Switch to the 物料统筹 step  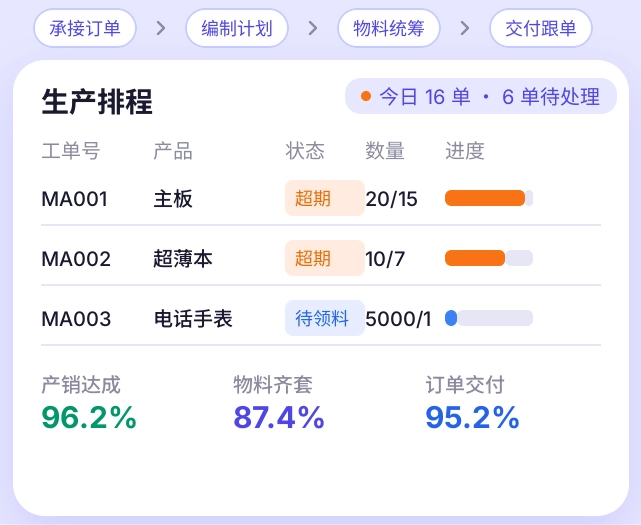tap(389, 28)
